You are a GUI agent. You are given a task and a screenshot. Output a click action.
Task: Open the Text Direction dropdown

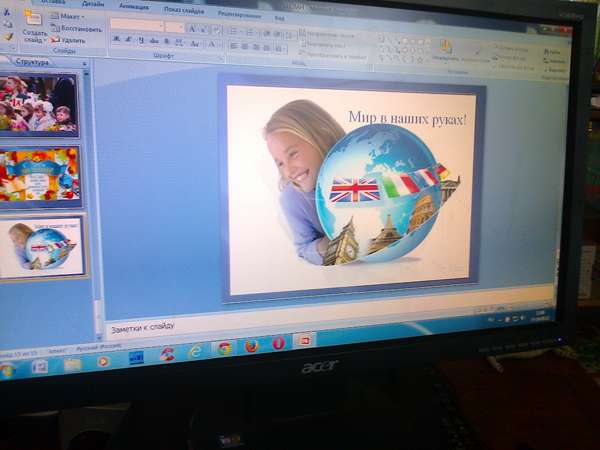[x=328, y=34]
